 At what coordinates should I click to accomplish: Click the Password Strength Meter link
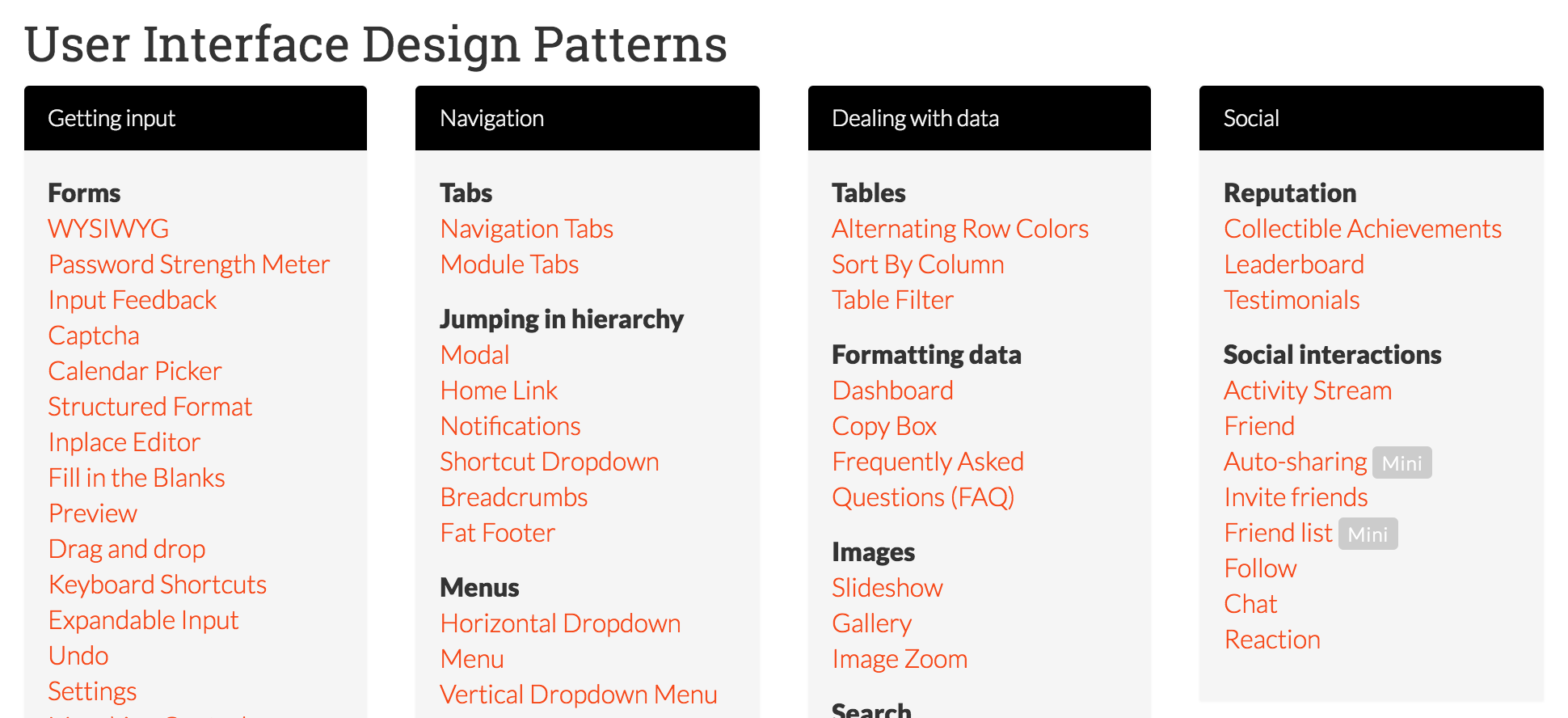point(188,264)
